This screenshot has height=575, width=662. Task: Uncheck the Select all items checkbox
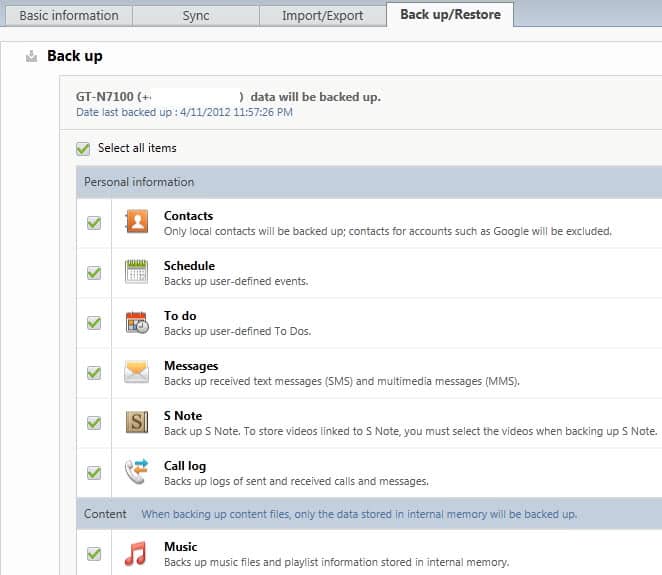pyautogui.click(x=83, y=149)
